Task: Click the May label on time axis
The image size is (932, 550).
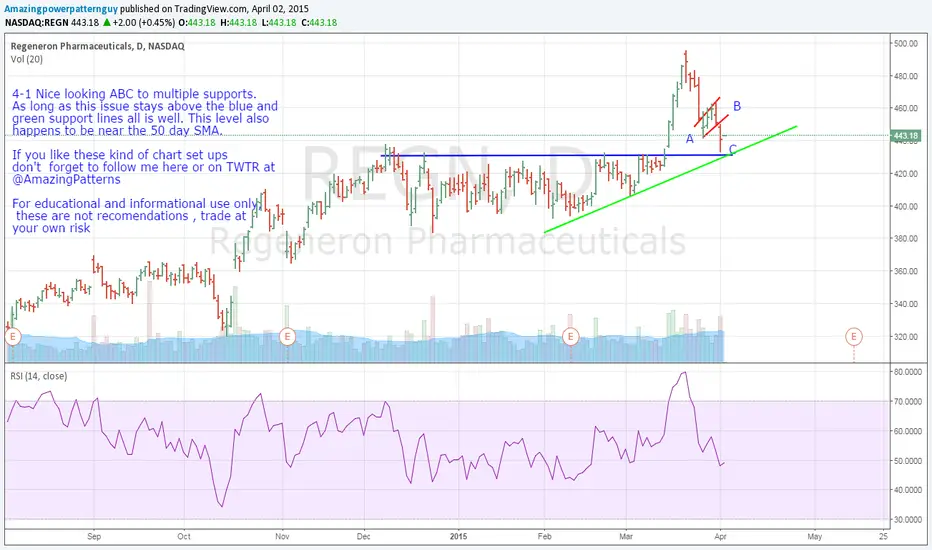Action: pyautogui.click(x=814, y=536)
